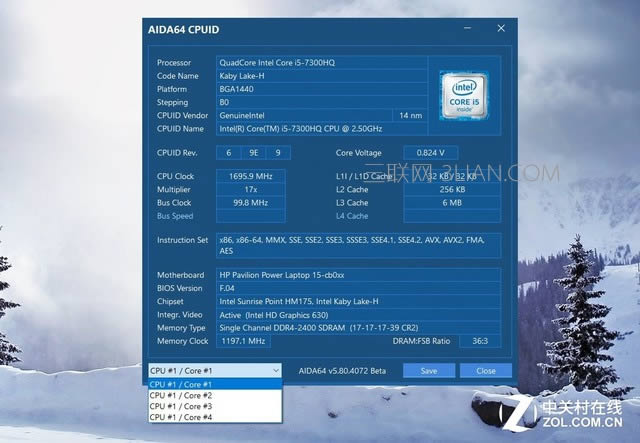
Task: Select CPU #1 / Core #1 in list
Action: pyautogui.click(x=215, y=384)
